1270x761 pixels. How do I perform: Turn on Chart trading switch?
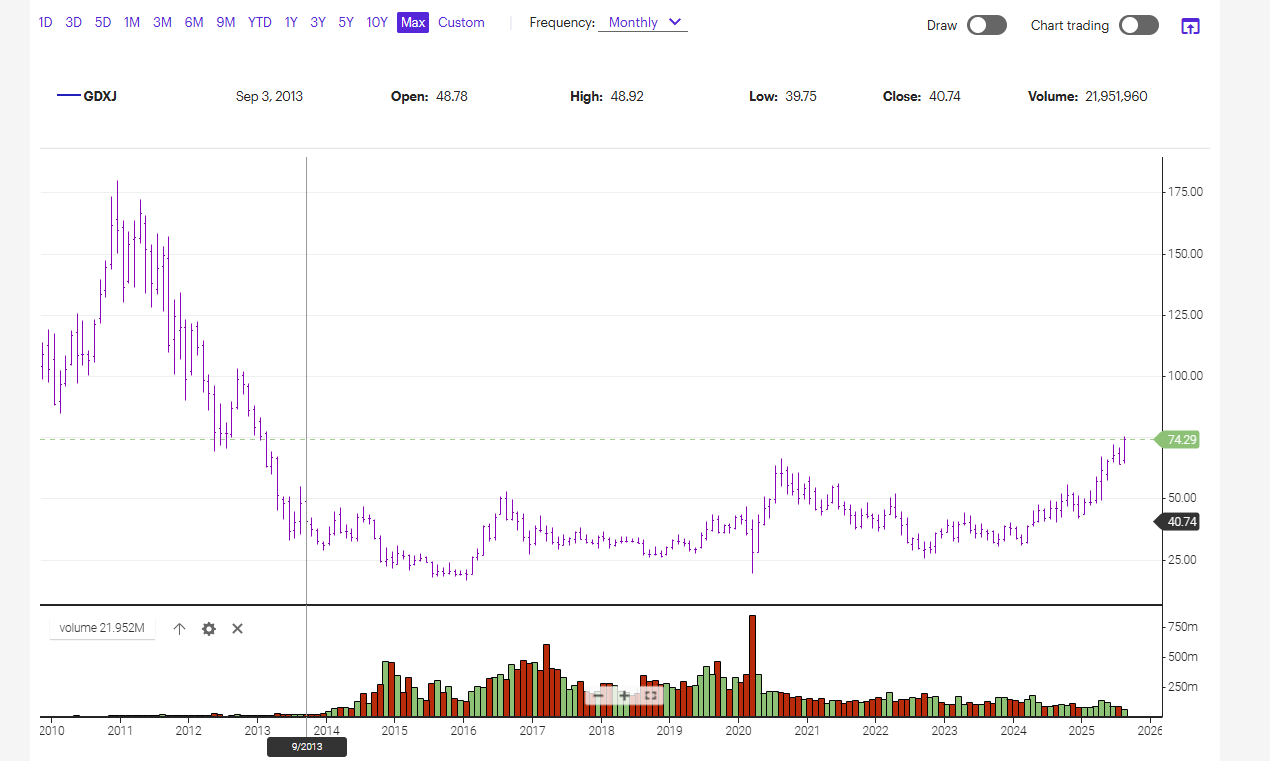1138,26
